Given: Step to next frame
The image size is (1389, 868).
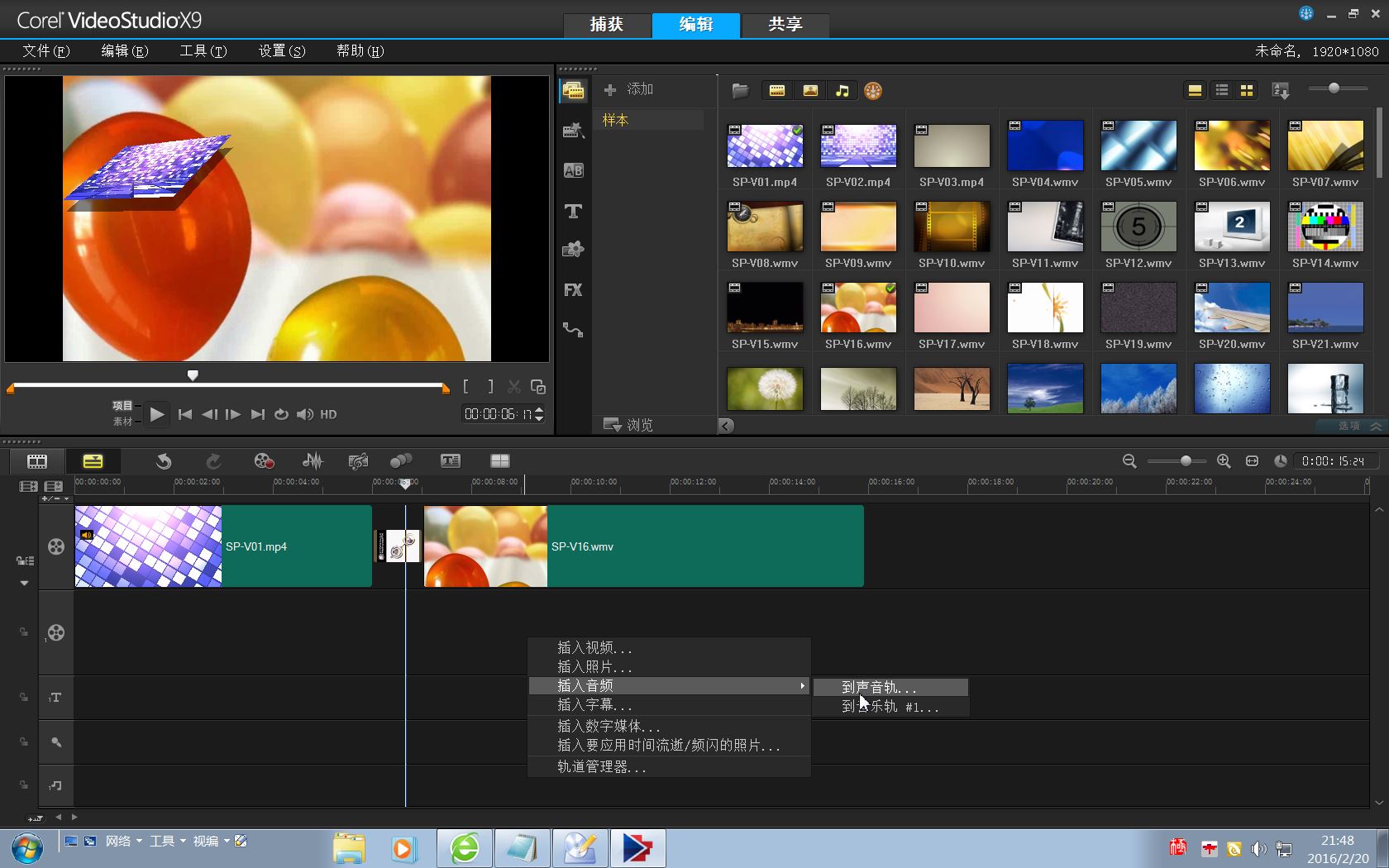Looking at the screenshot, I should tap(233, 414).
